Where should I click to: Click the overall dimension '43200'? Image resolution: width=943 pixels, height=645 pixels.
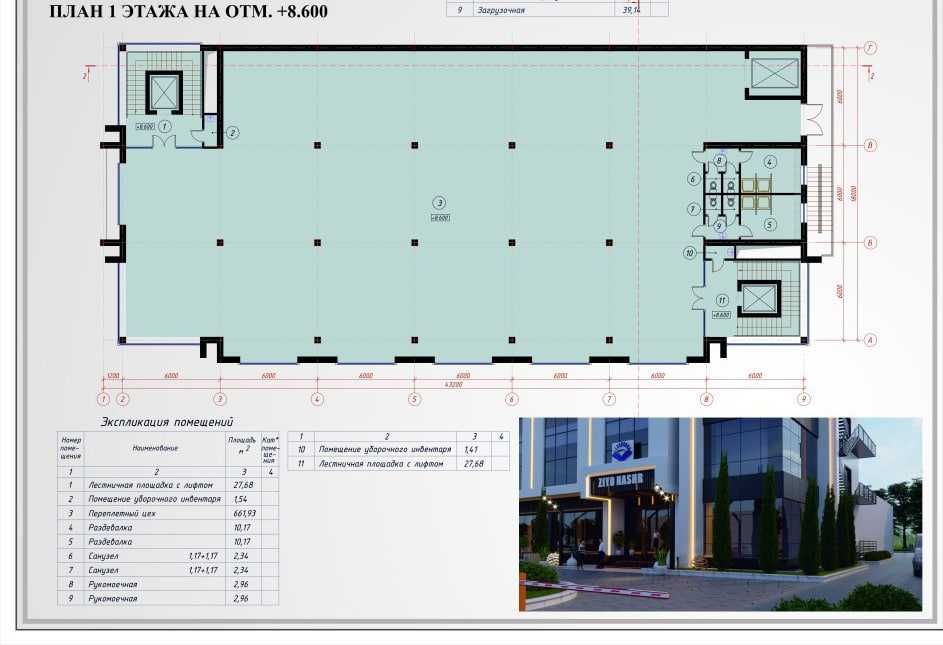pyautogui.click(x=454, y=385)
